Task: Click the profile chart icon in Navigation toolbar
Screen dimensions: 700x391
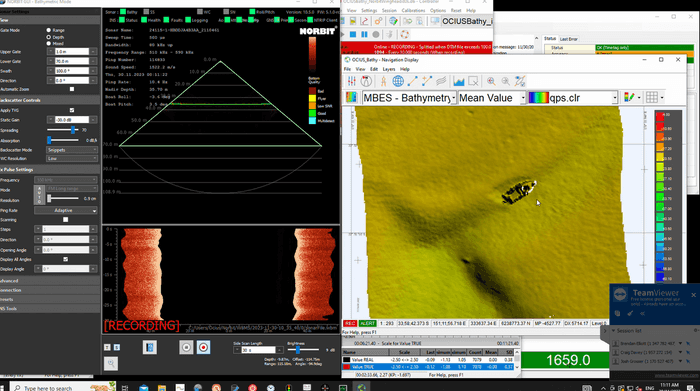Action: 459,81
